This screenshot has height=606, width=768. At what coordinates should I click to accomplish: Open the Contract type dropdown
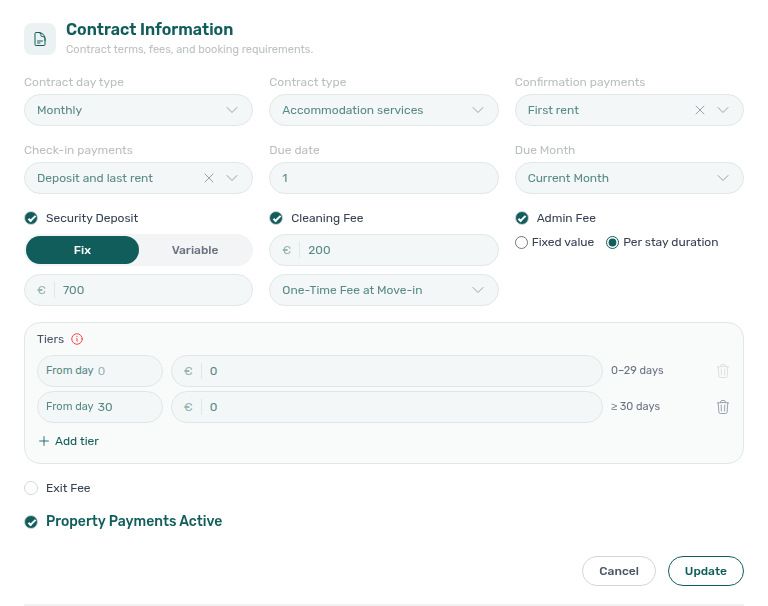(x=384, y=110)
